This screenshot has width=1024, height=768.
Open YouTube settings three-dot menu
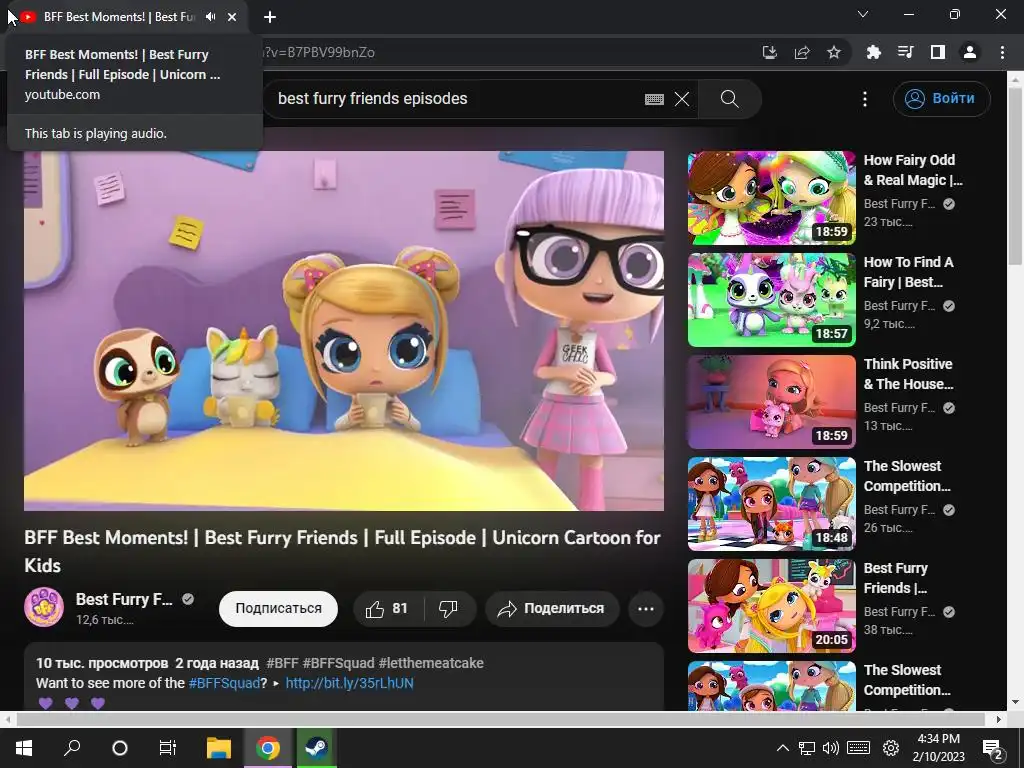(x=865, y=99)
